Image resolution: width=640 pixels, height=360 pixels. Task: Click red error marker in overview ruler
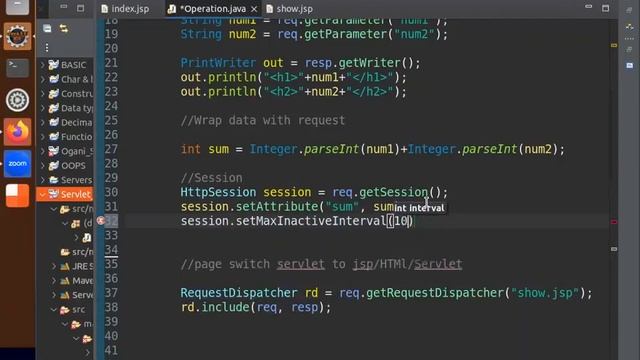[x=614, y=222]
